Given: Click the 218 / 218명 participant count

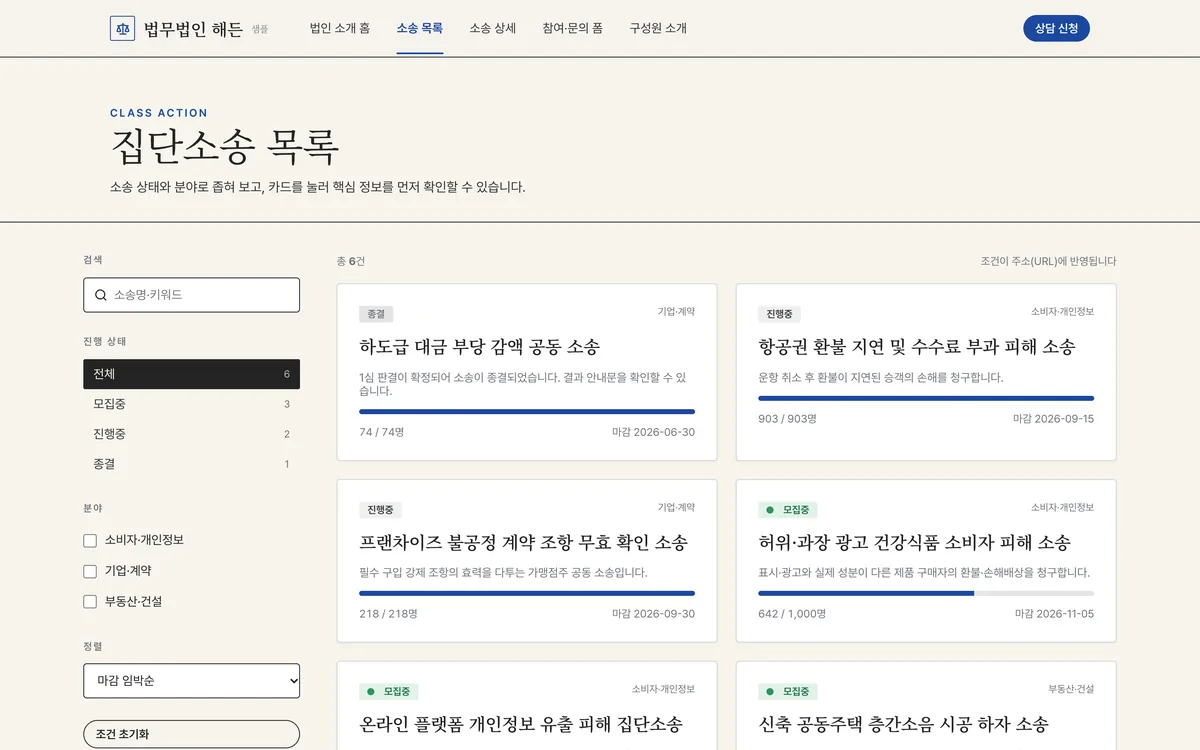Looking at the screenshot, I should coord(389,614).
